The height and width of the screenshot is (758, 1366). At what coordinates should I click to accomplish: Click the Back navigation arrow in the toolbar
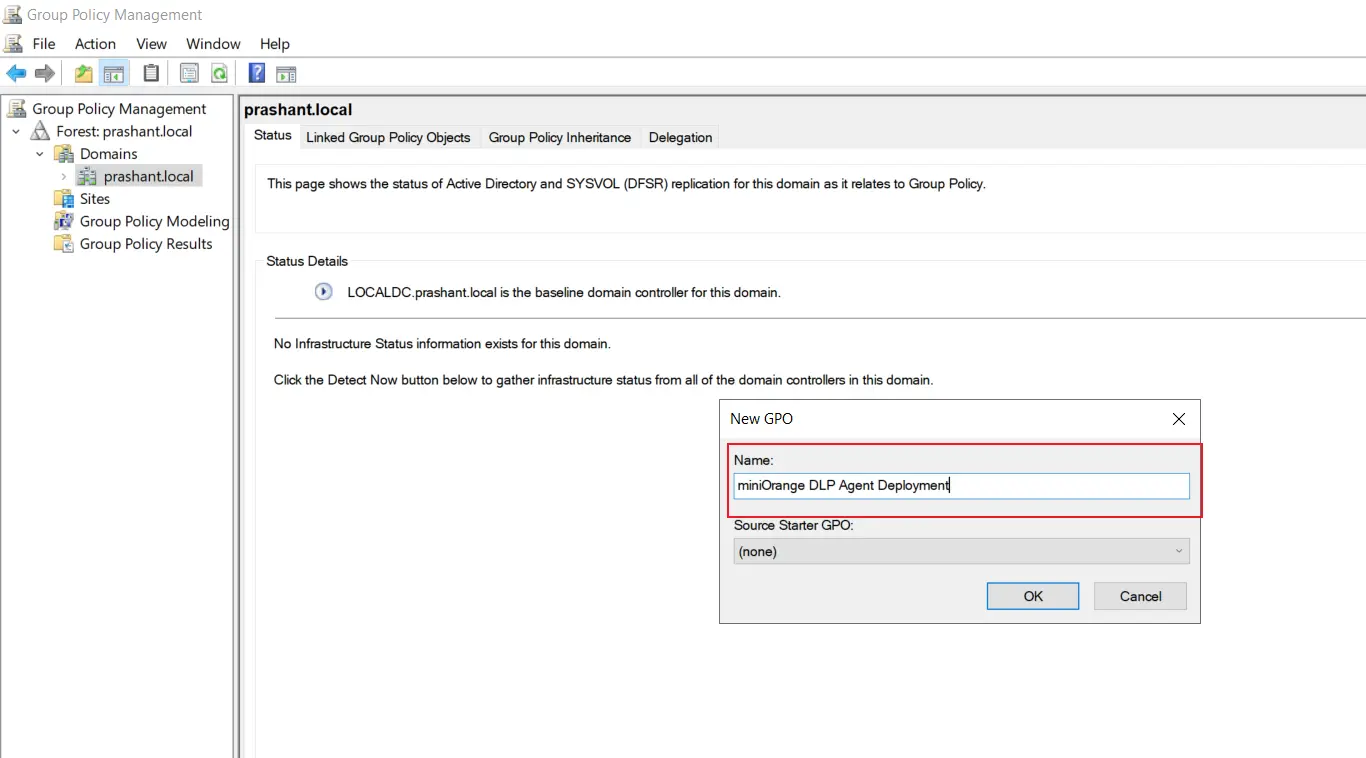tap(16, 72)
